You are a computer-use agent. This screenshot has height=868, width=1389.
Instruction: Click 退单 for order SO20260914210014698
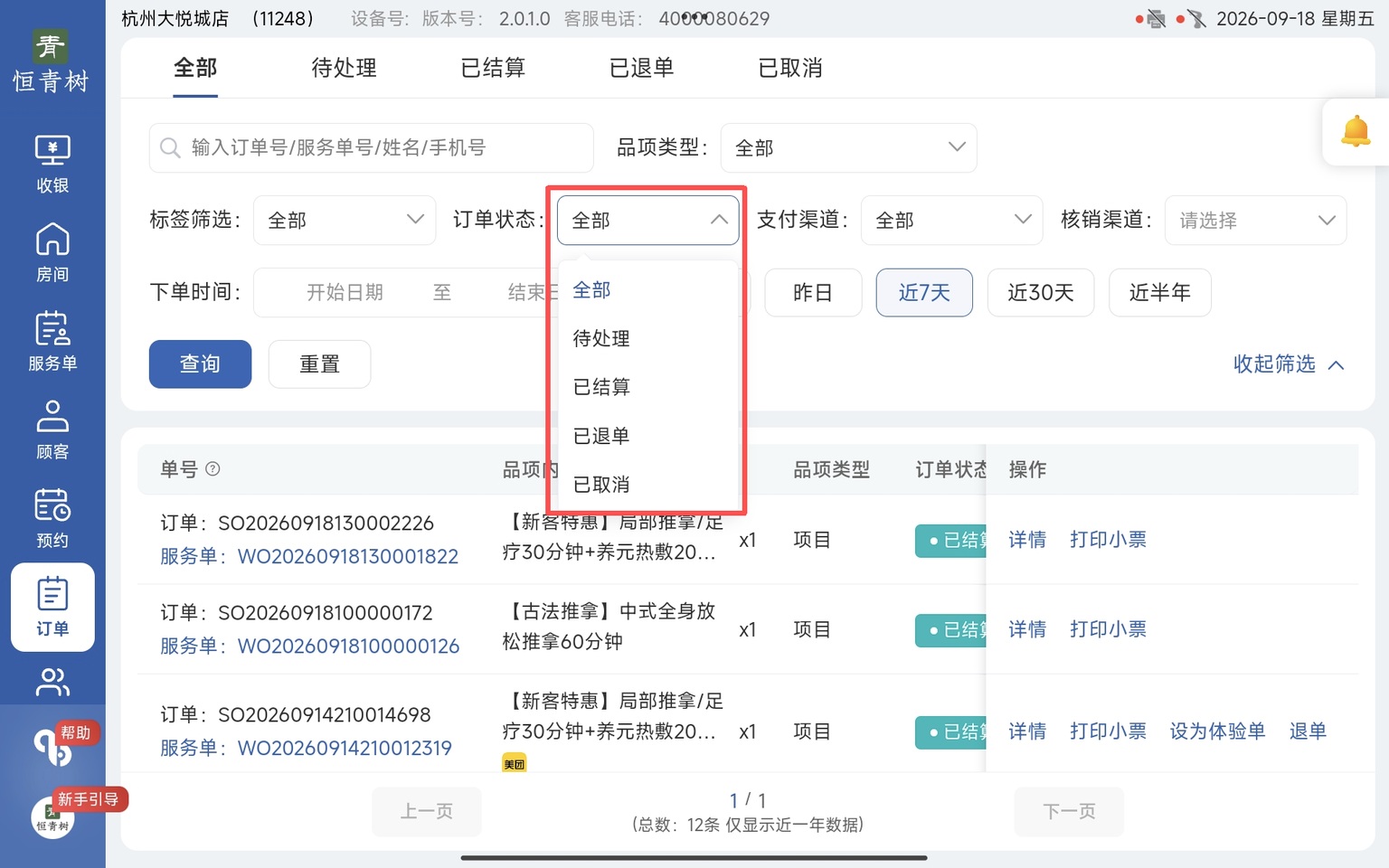pyautogui.click(x=1308, y=731)
